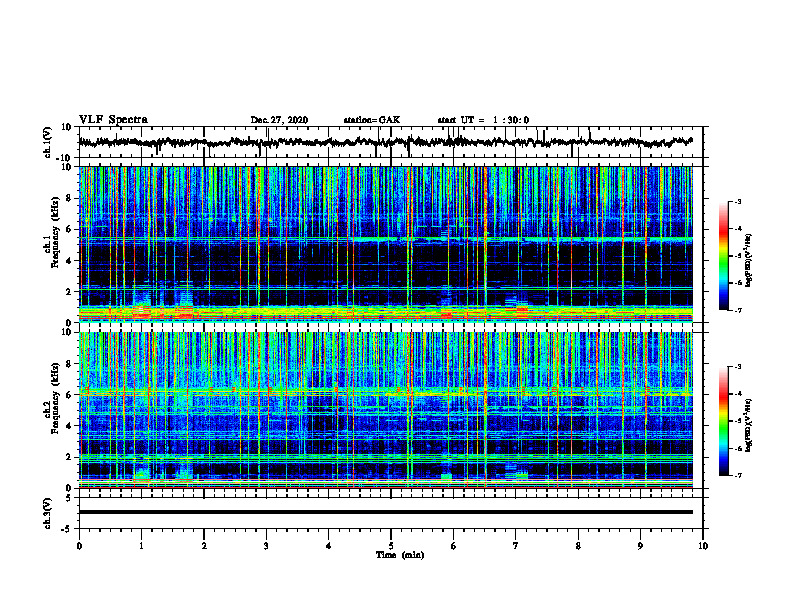Click the "9" tick on the Time axis
The height and width of the screenshot is (612, 792).
tap(640, 546)
